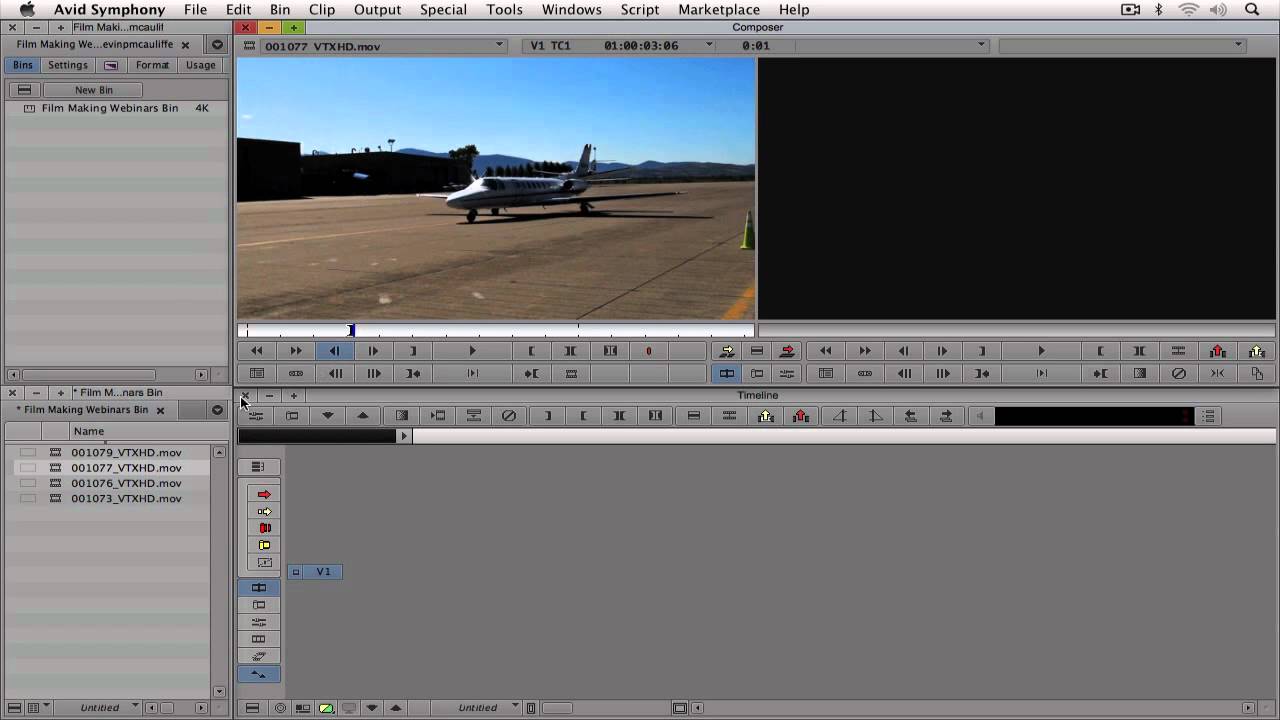Toggle the source monitor Gang button
Screen dimensions: 1280x720
[296, 373]
